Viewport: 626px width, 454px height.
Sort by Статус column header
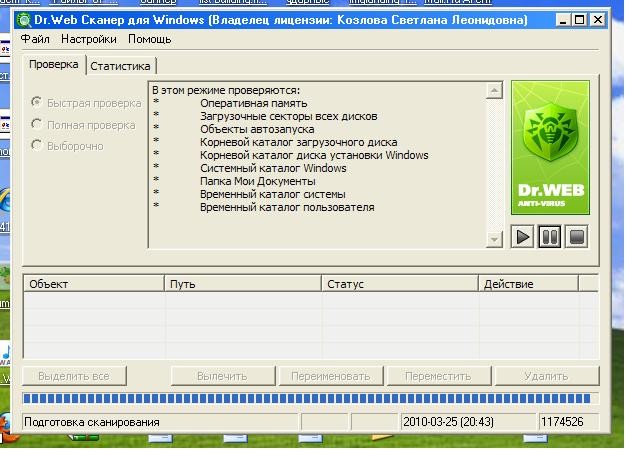[x=400, y=284]
